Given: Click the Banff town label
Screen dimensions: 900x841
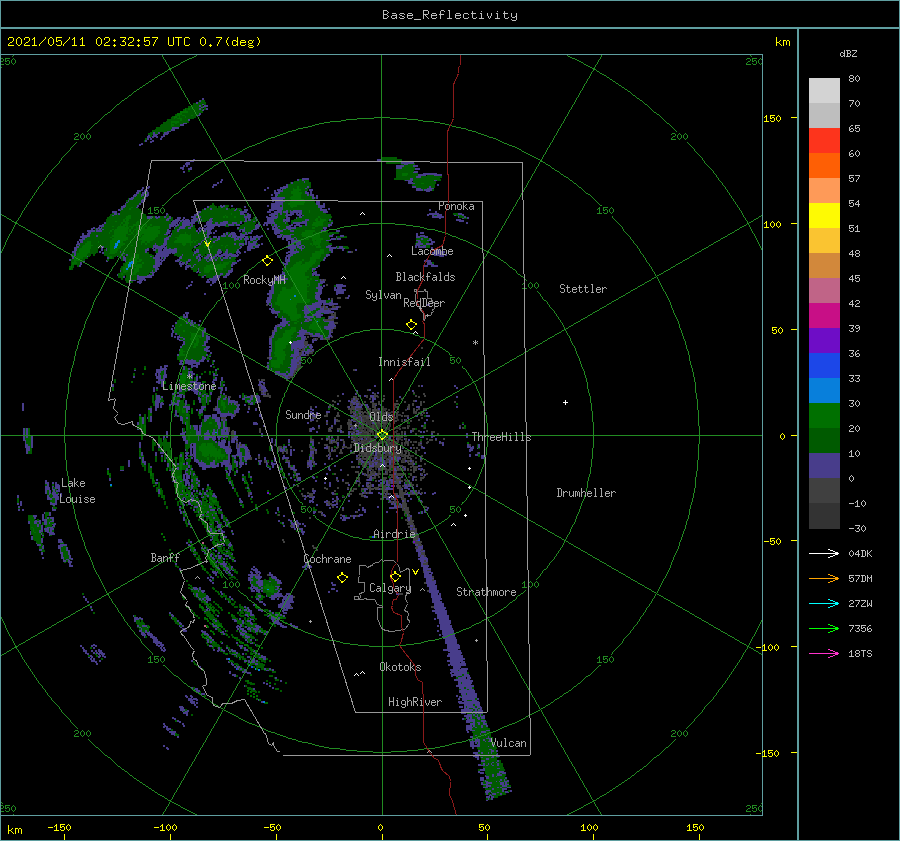Looking at the screenshot, I should (165, 558).
